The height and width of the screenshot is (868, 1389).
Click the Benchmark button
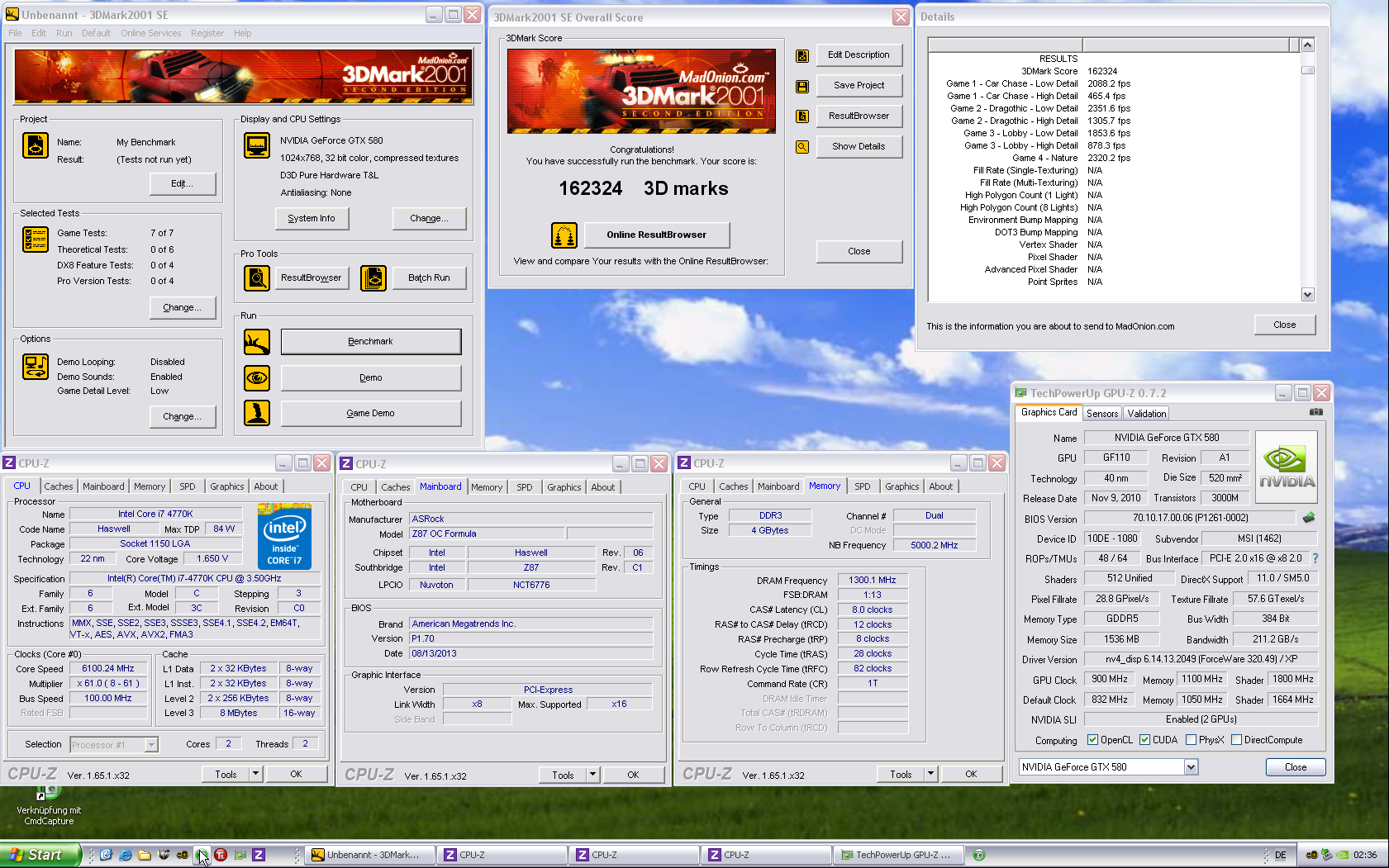coord(371,342)
